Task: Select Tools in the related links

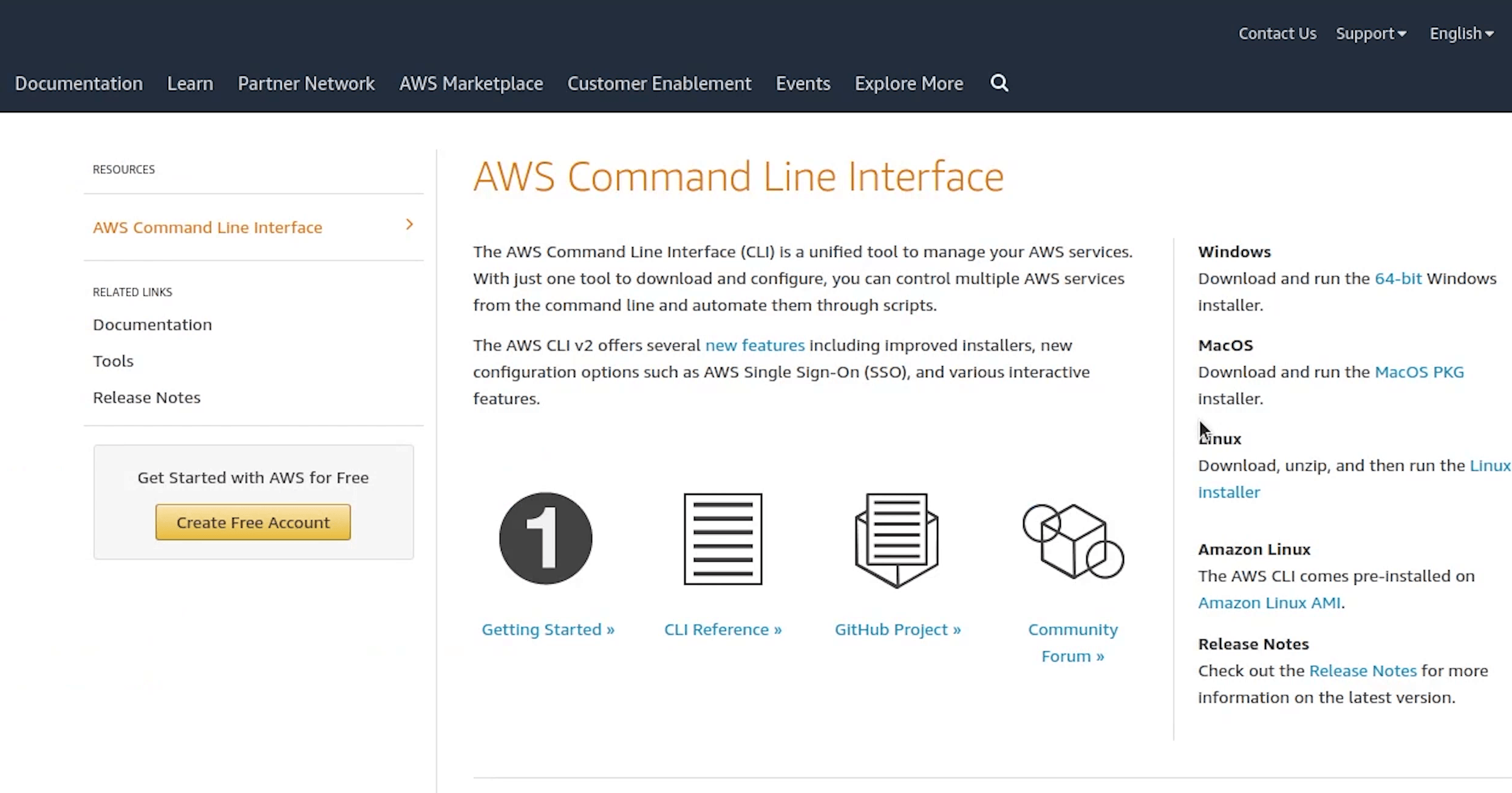Action: pos(113,361)
